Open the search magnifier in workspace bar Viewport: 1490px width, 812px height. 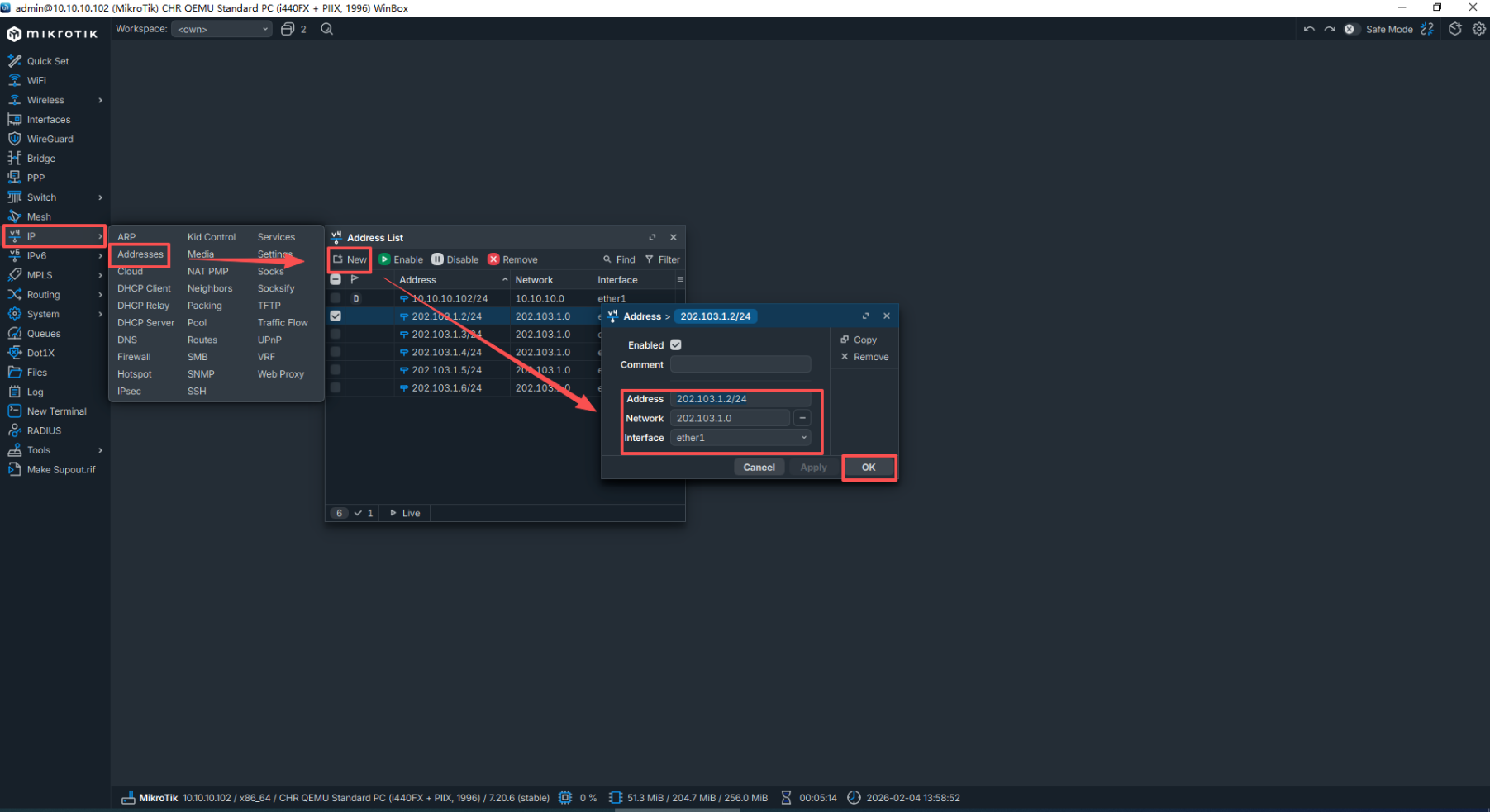[x=327, y=29]
